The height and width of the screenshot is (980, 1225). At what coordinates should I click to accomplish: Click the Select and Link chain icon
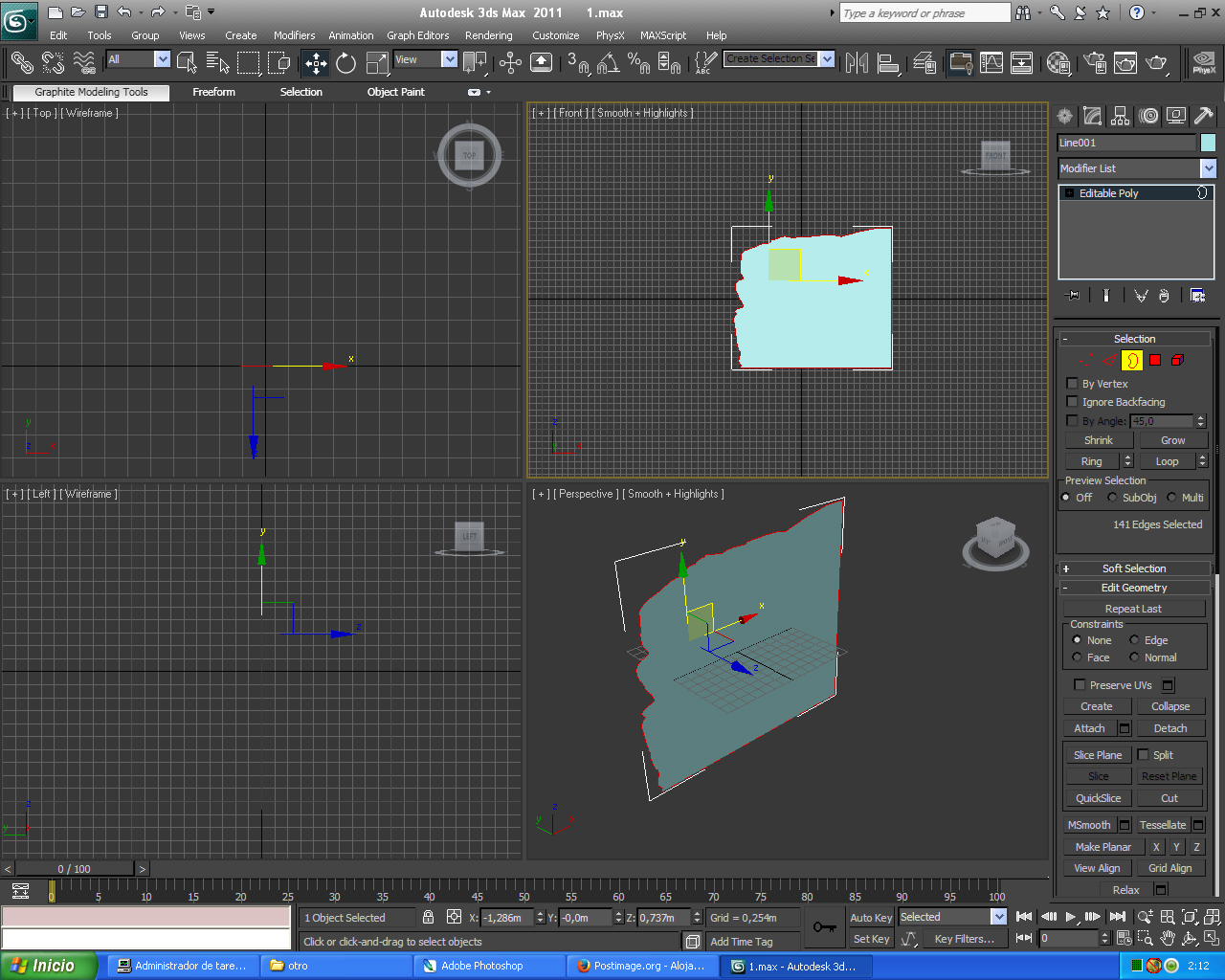[21, 63]
